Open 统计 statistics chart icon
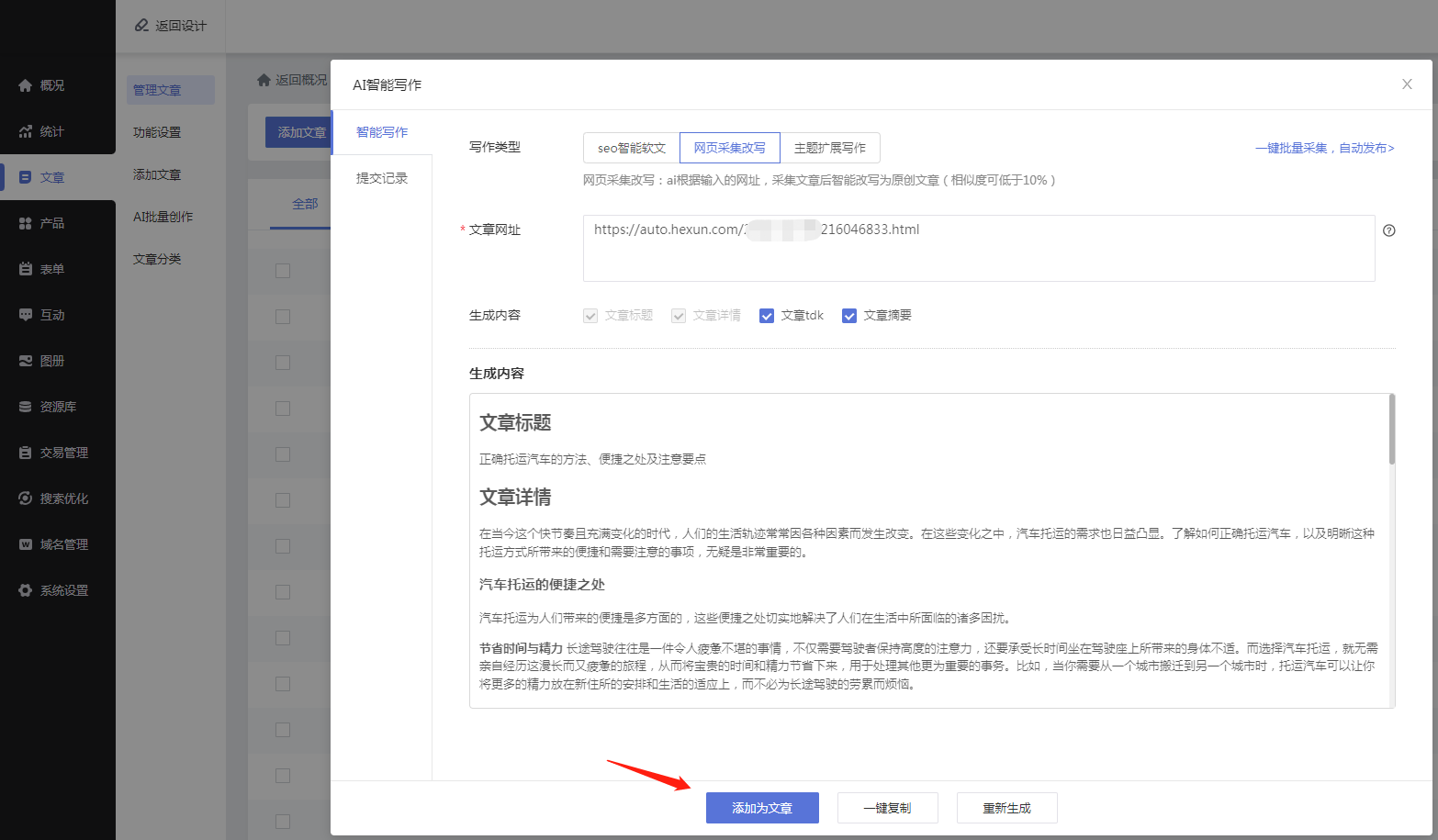Screen dimensions: 1438x840 pos(25,131)
